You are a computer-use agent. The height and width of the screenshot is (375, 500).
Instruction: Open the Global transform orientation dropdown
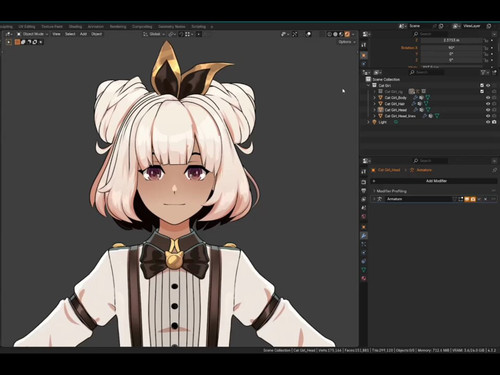(x=154, y=34)
